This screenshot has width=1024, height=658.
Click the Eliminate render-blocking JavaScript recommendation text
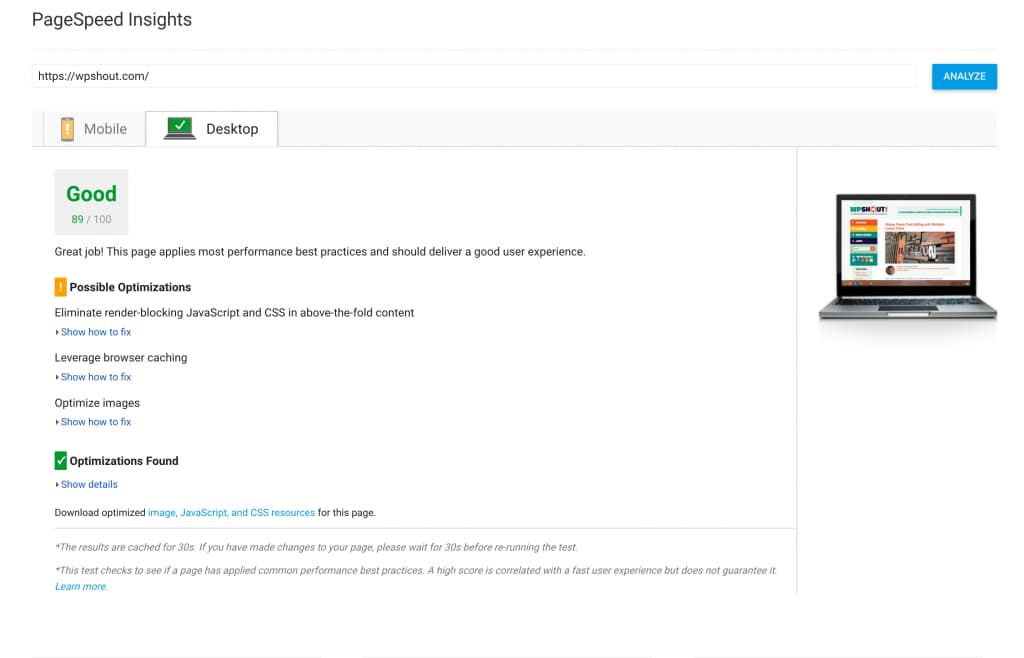(234, 312)
